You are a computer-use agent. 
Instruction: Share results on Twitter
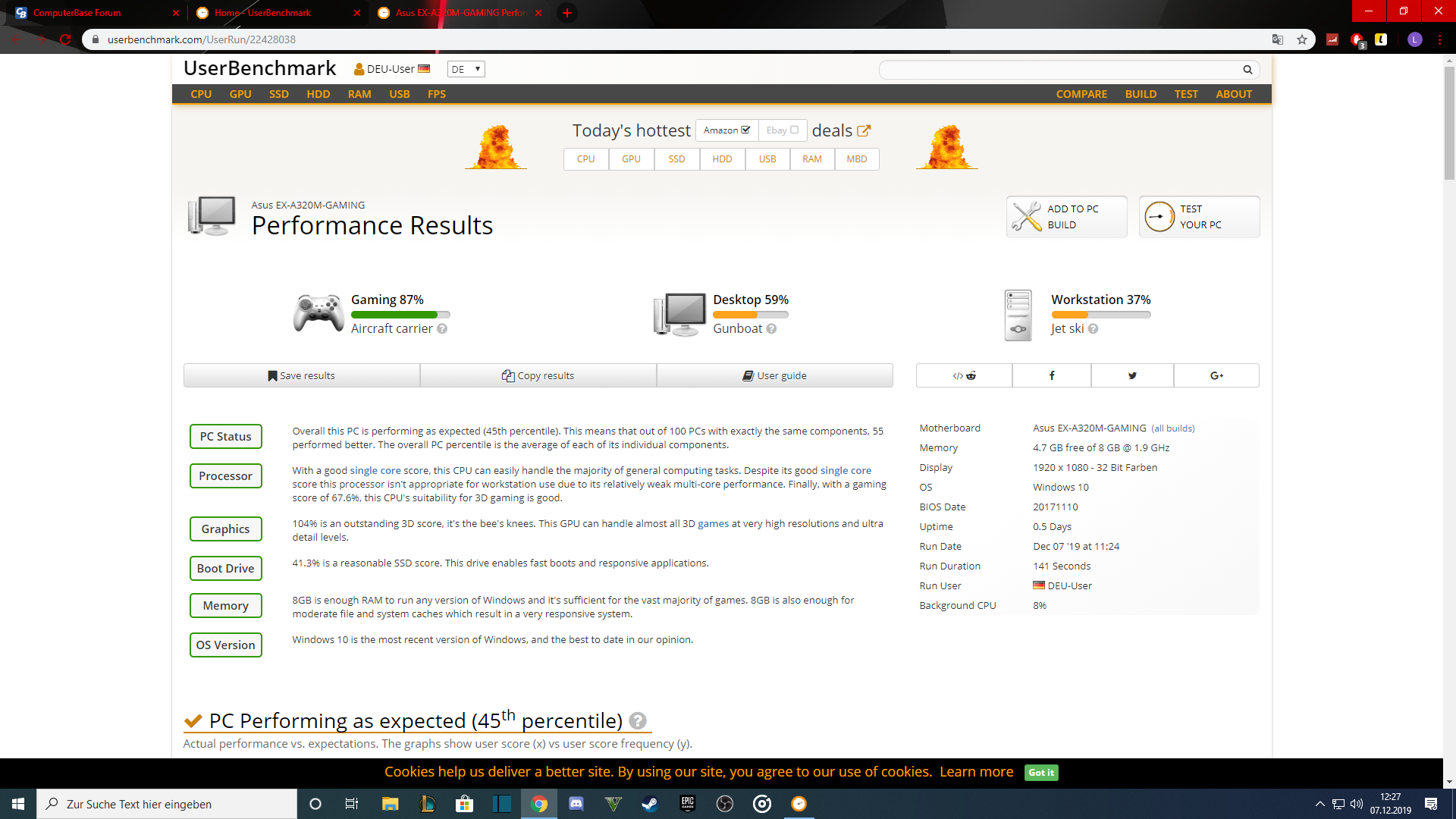[x=1132, y=375]
